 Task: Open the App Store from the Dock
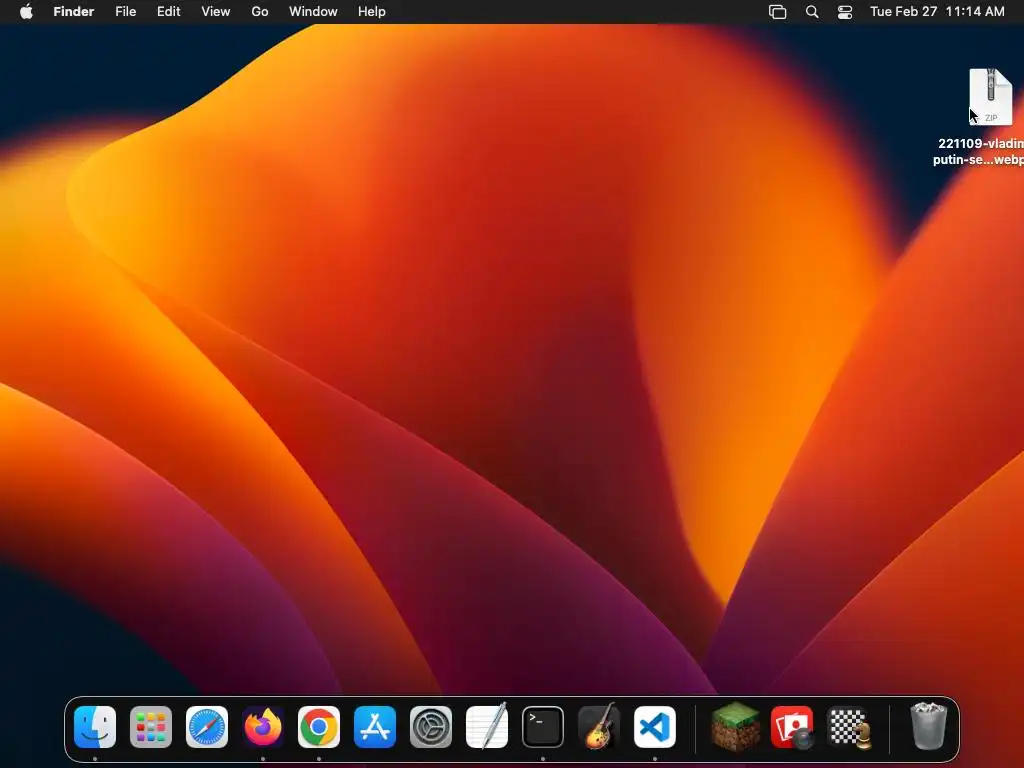coord(375,727)
